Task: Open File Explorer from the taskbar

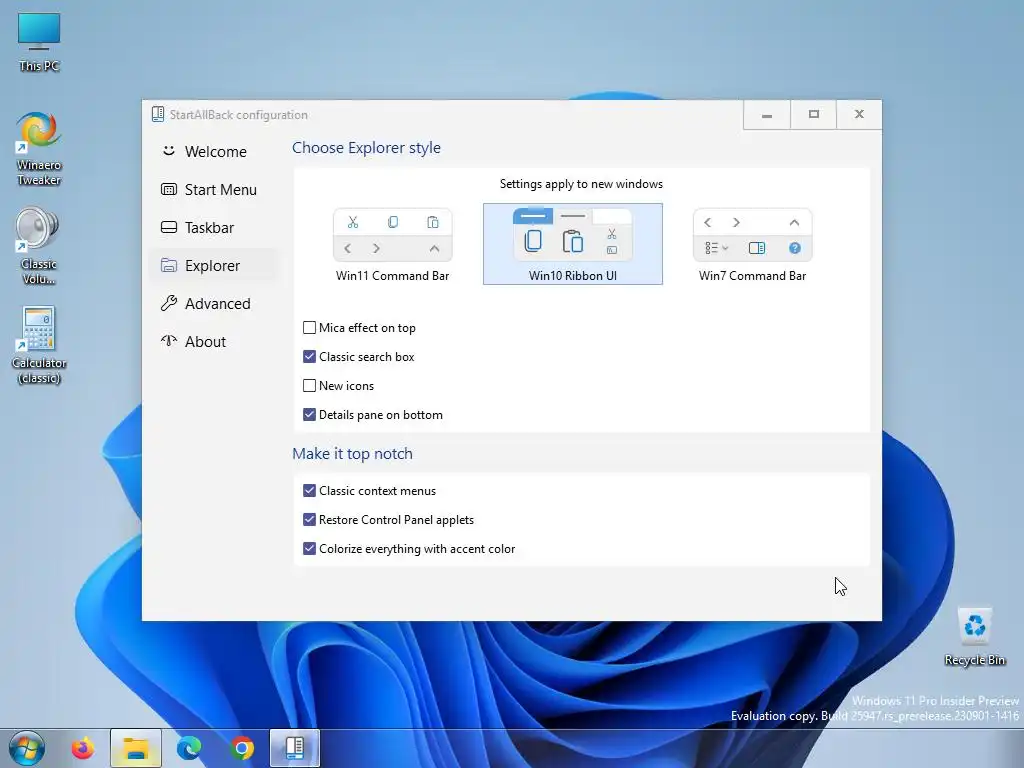Action: pyautogui.click(x=136, y=748)
